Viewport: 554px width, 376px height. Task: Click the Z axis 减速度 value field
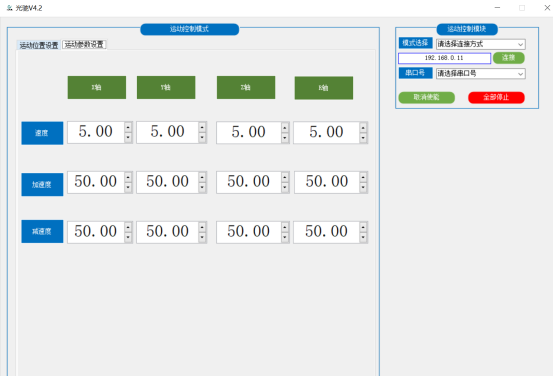coord(249,232)
